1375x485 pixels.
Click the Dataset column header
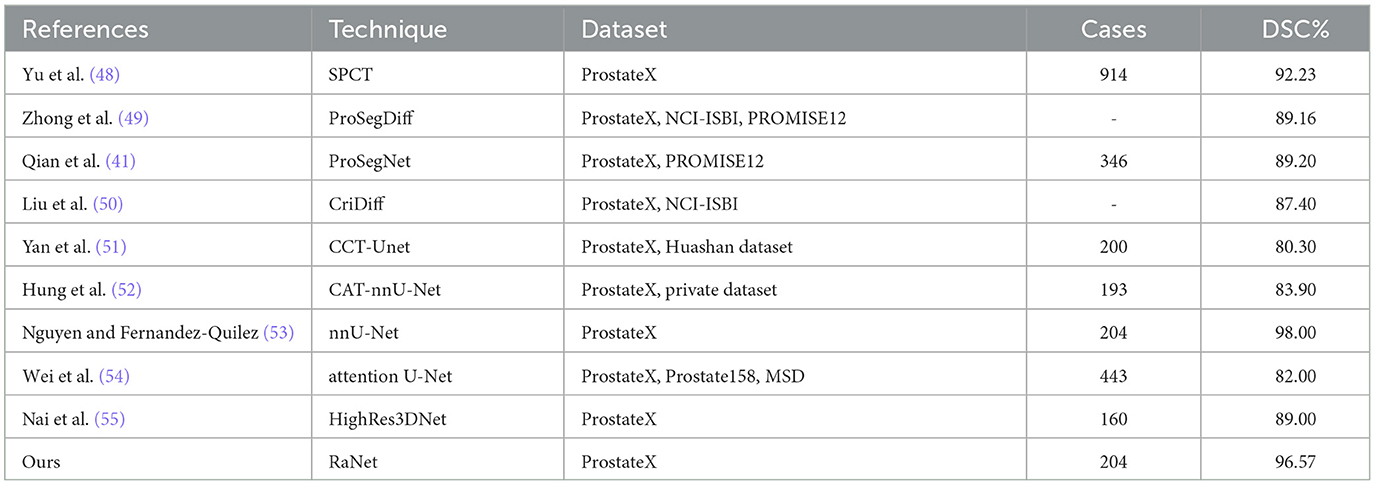pos(624,30)
